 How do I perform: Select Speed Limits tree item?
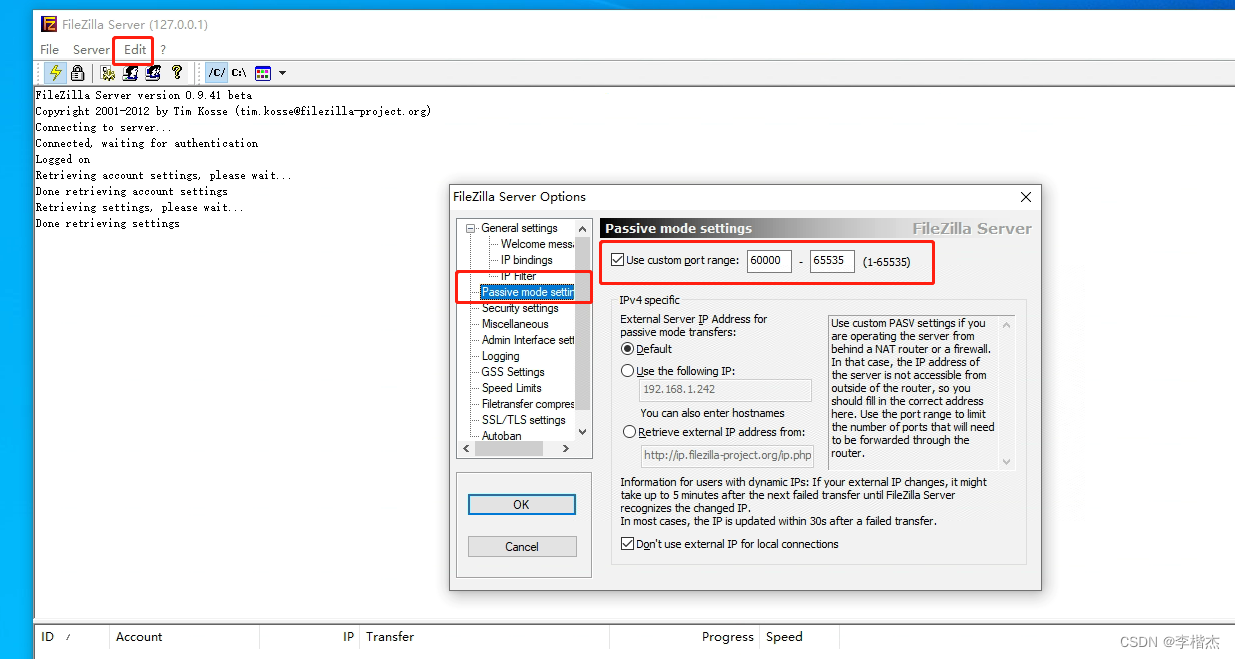(511, 388)
